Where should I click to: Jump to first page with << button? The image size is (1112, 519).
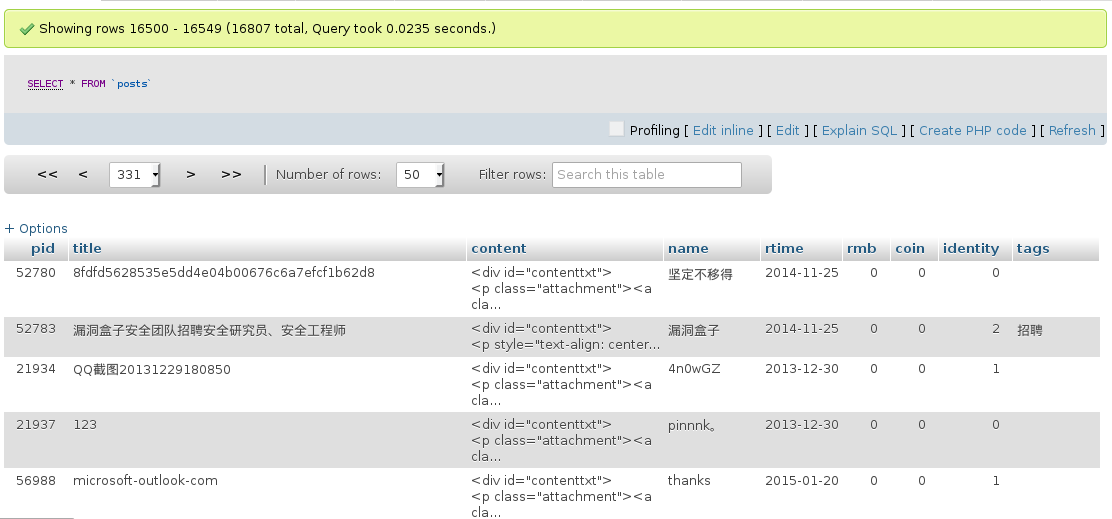pos(48,174)
